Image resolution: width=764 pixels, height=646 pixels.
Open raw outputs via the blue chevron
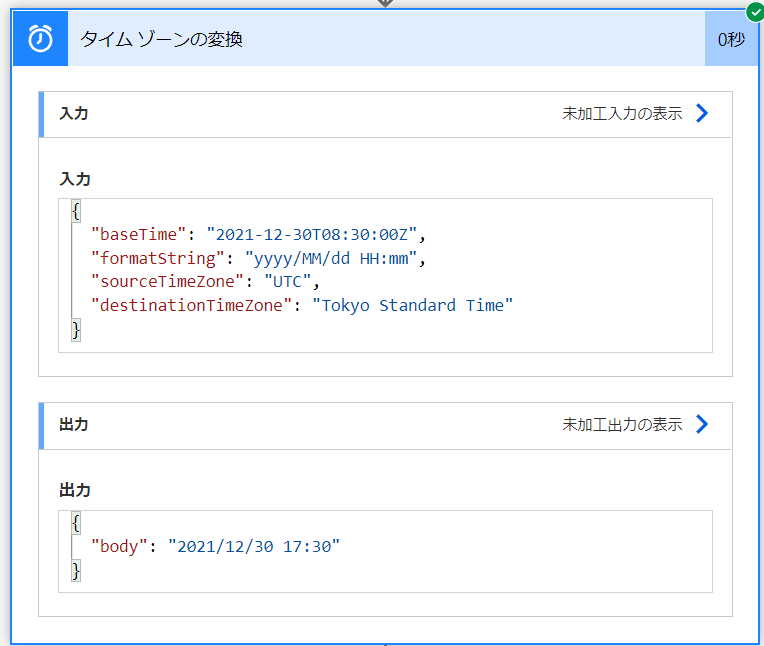click(x=702, y=424)
